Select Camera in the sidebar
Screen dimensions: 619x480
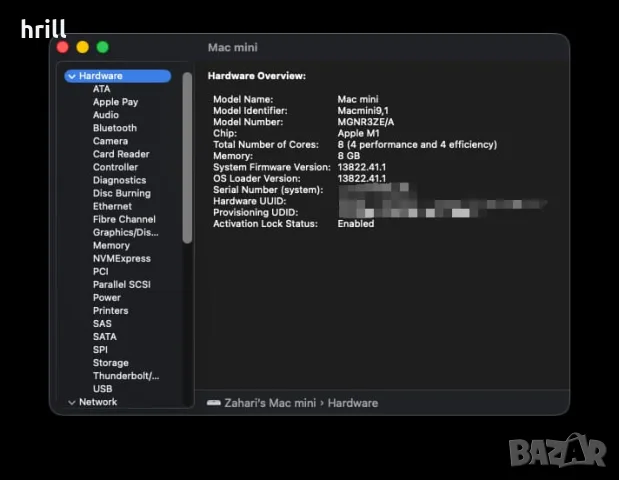(110, 141)
